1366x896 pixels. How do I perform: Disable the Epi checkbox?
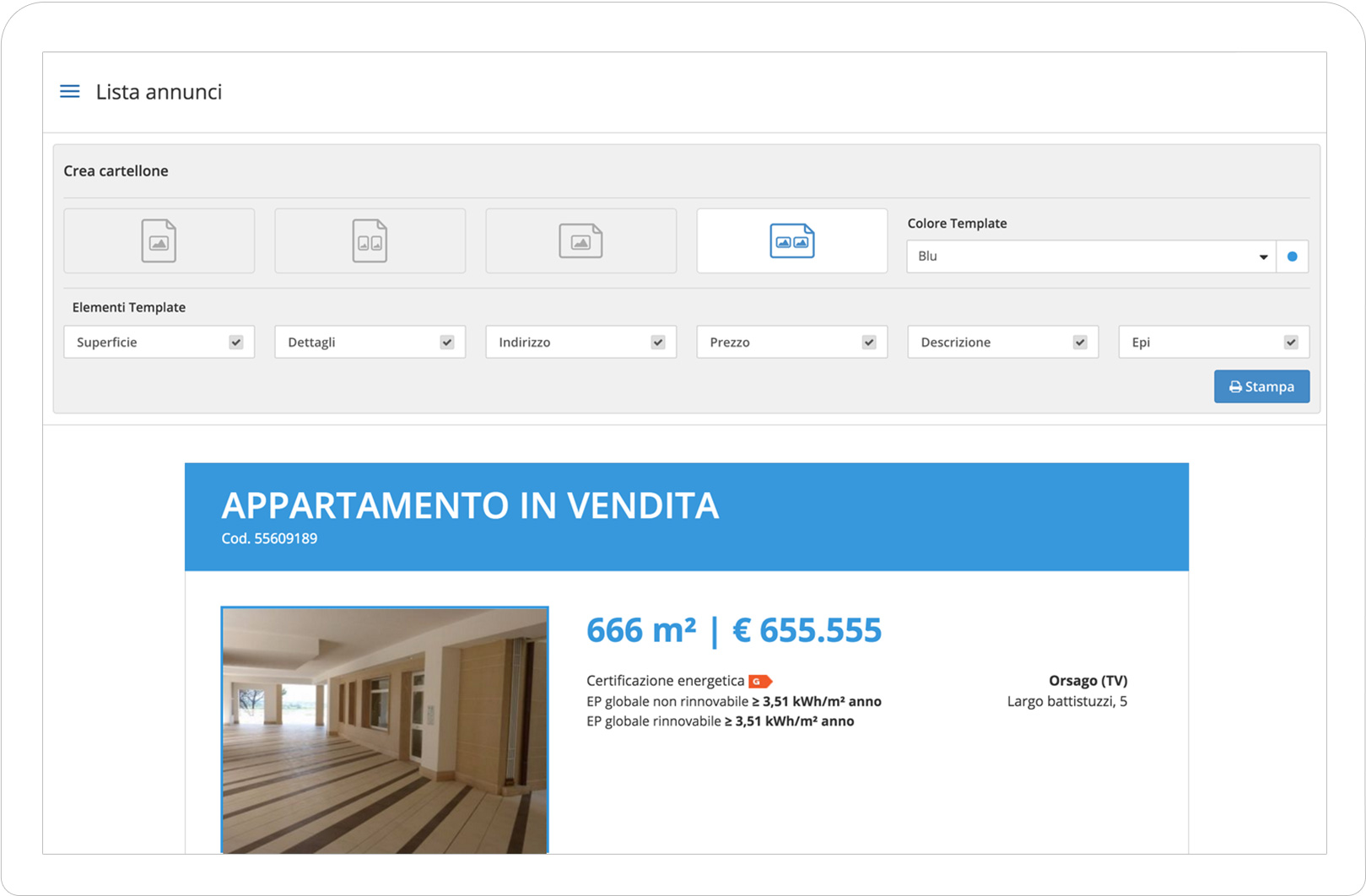pyautogui.click(x=1291, y=342)
